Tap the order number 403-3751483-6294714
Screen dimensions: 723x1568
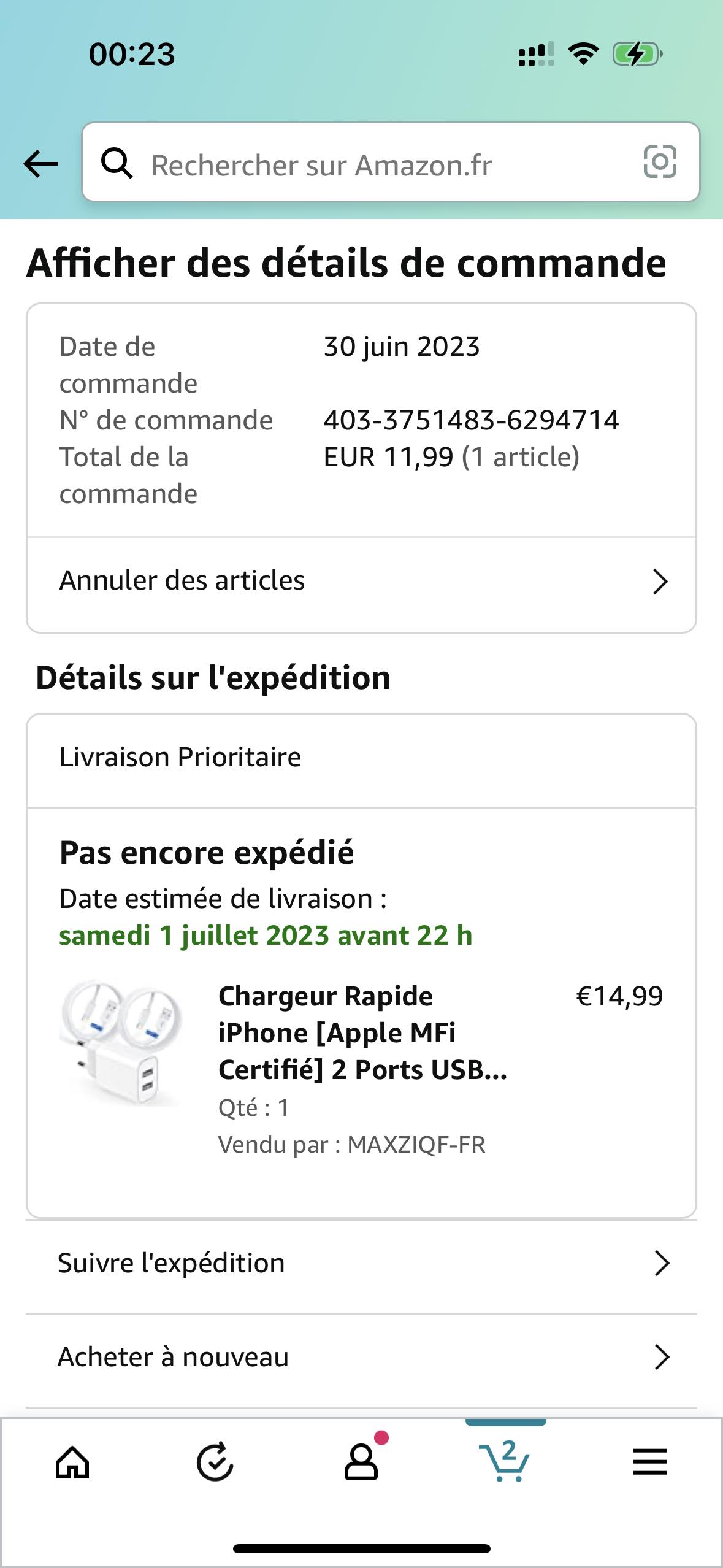tap(471, 420)
